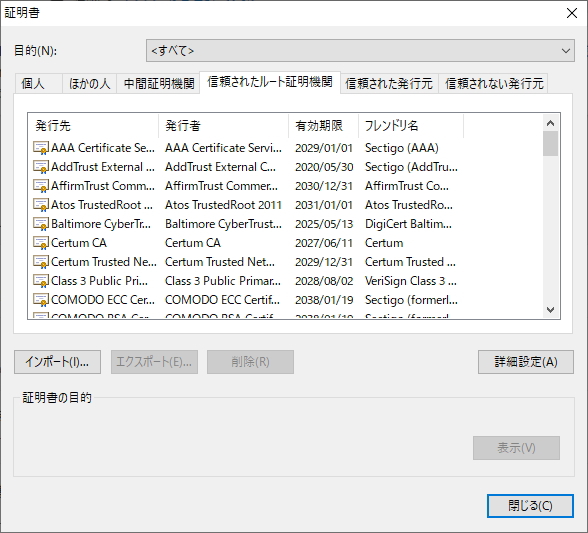
Task: Click issuer 'Certum CA' in 発行者 column
Action: point(193,243)
